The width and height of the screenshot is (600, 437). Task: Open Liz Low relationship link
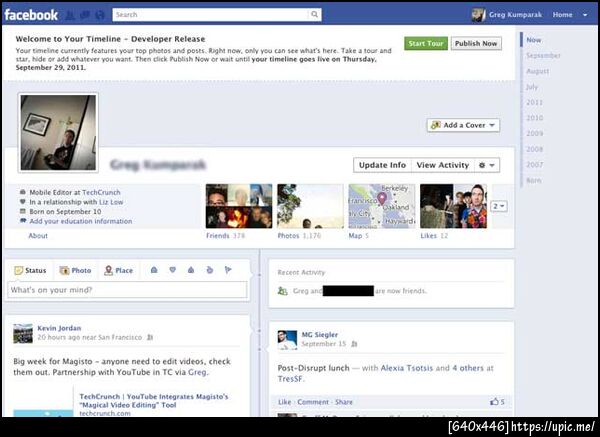[x=111, y=202]
